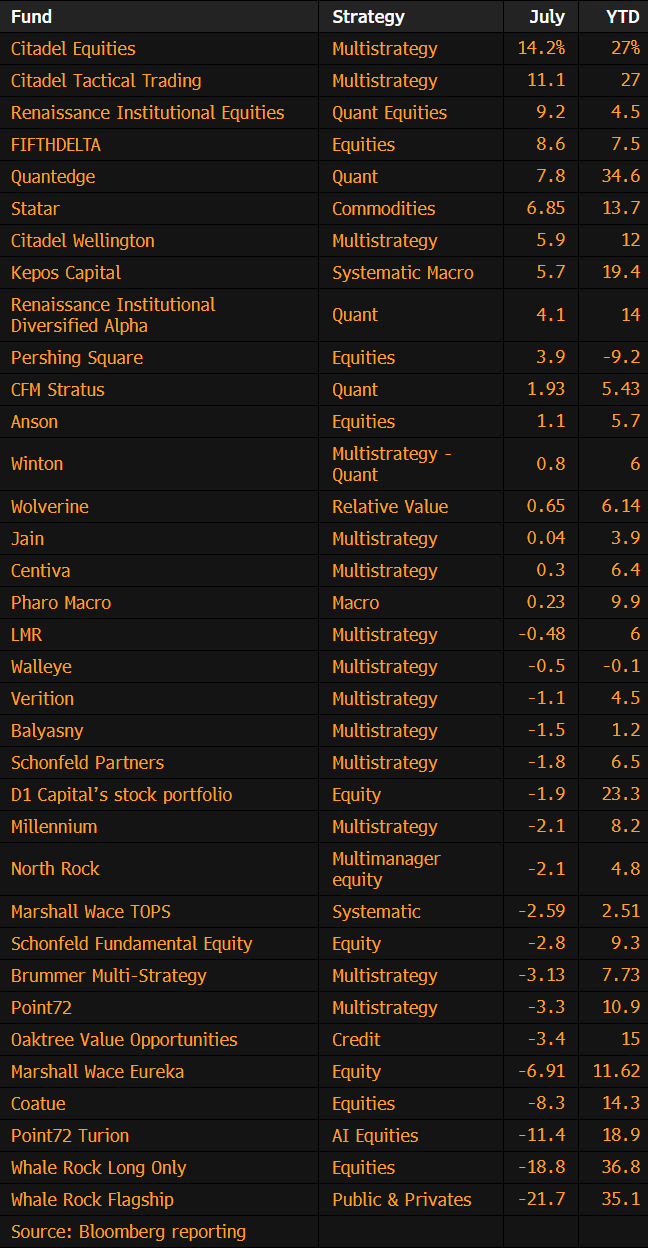Click the July column header

coord(547,17)
